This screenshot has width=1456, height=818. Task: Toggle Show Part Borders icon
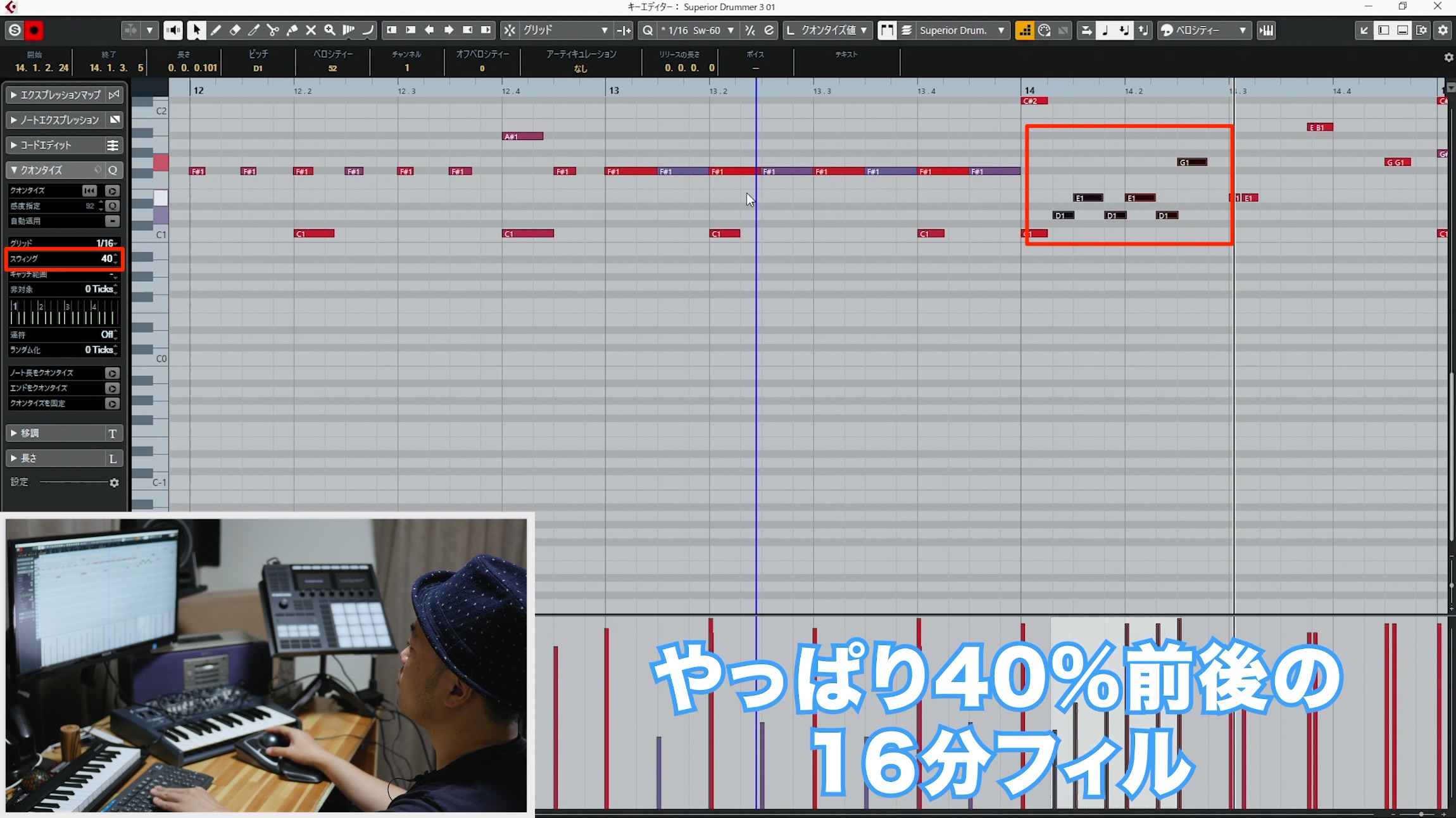pos(887,30)
